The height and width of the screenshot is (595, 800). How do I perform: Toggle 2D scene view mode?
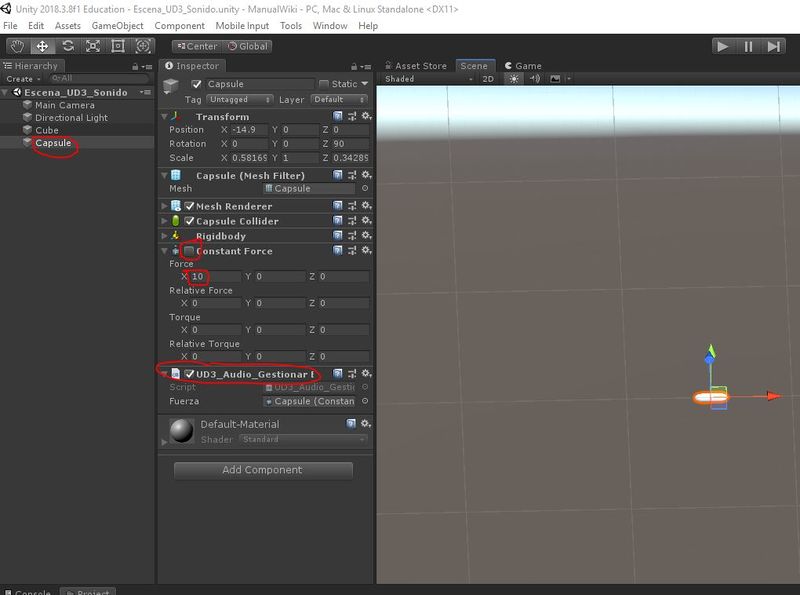click(x=488, y=79)
